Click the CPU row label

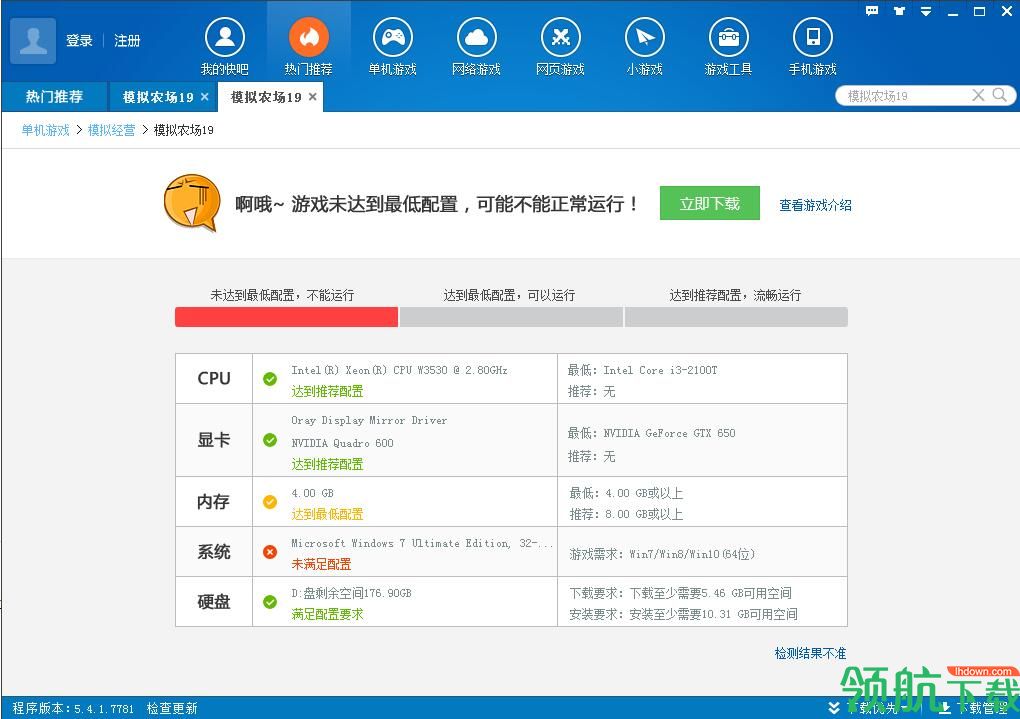(214, 379)
